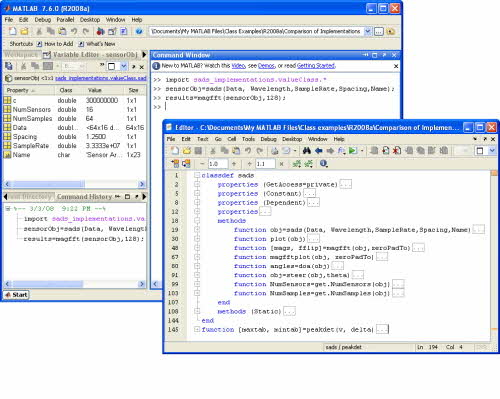Screen dimensions: 500x399
Task: Click the Open file folder icon in MATLAB main toolbar
Action: point(24,31)
